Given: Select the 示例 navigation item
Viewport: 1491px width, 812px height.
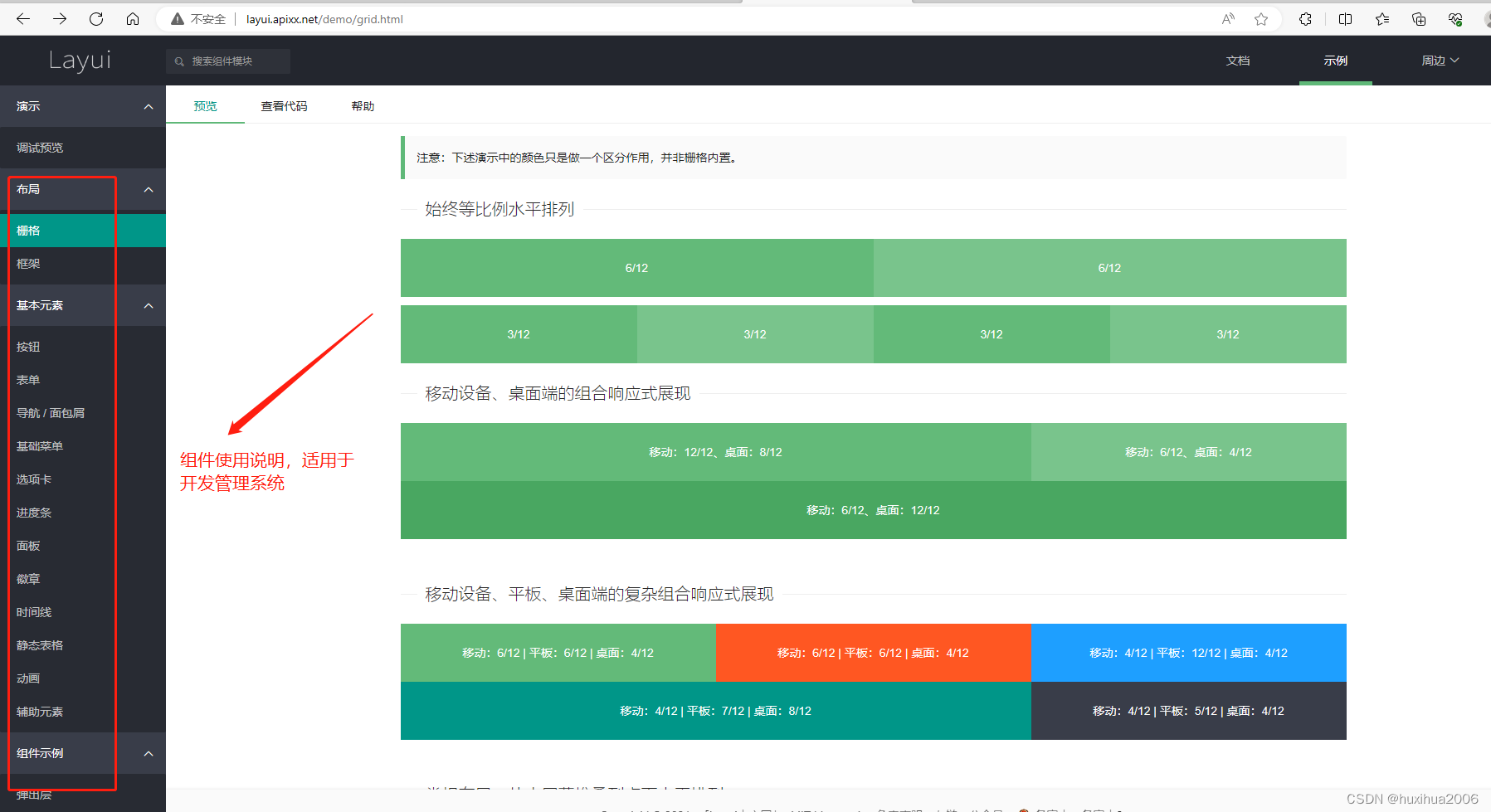Looking at the screenshot, I should point(1336,61).
